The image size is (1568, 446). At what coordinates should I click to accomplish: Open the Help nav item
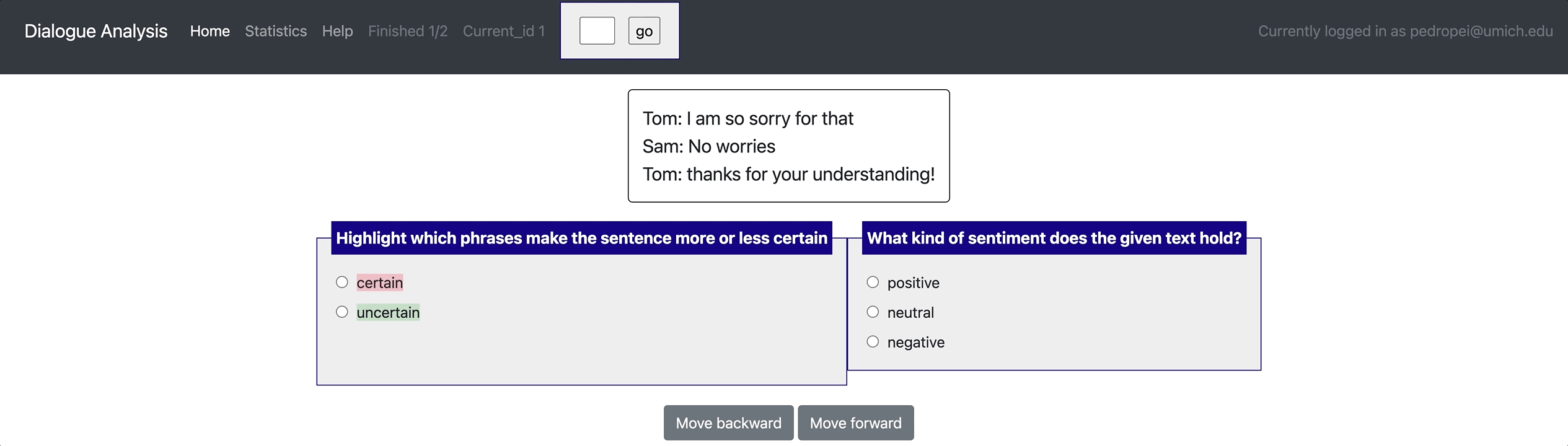point(337,31)
